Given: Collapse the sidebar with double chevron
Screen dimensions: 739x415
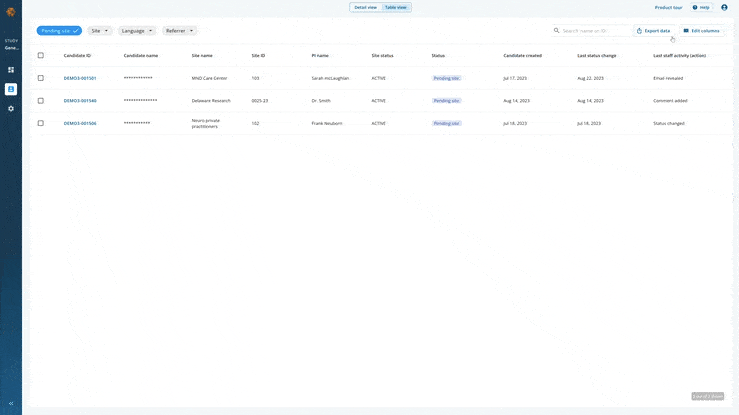Looking at the screenshot, I should click(11, 404).
